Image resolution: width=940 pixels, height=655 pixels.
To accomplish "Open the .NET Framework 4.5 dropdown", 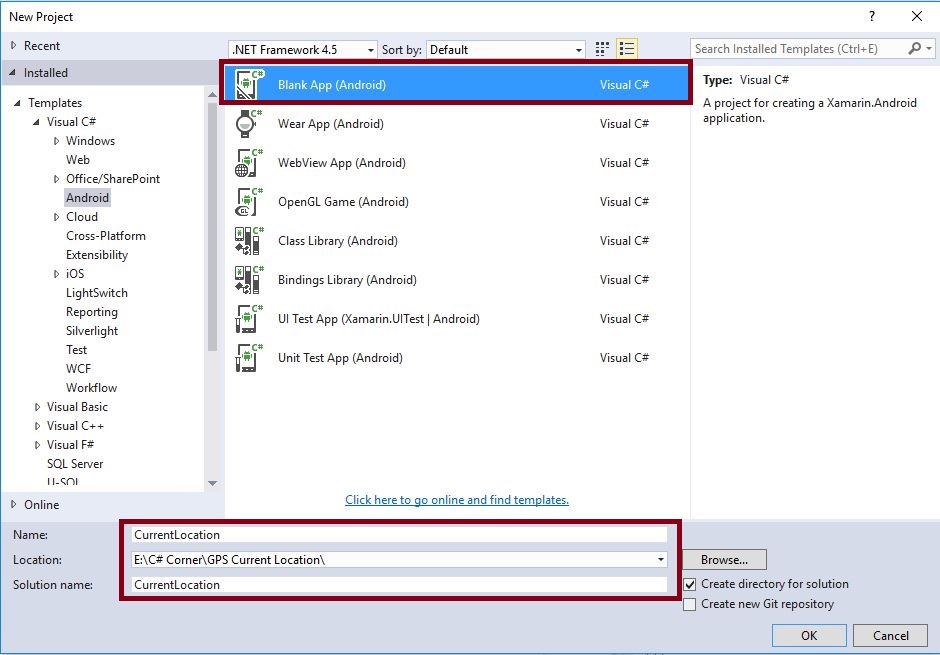I will [x=303, y=50].
